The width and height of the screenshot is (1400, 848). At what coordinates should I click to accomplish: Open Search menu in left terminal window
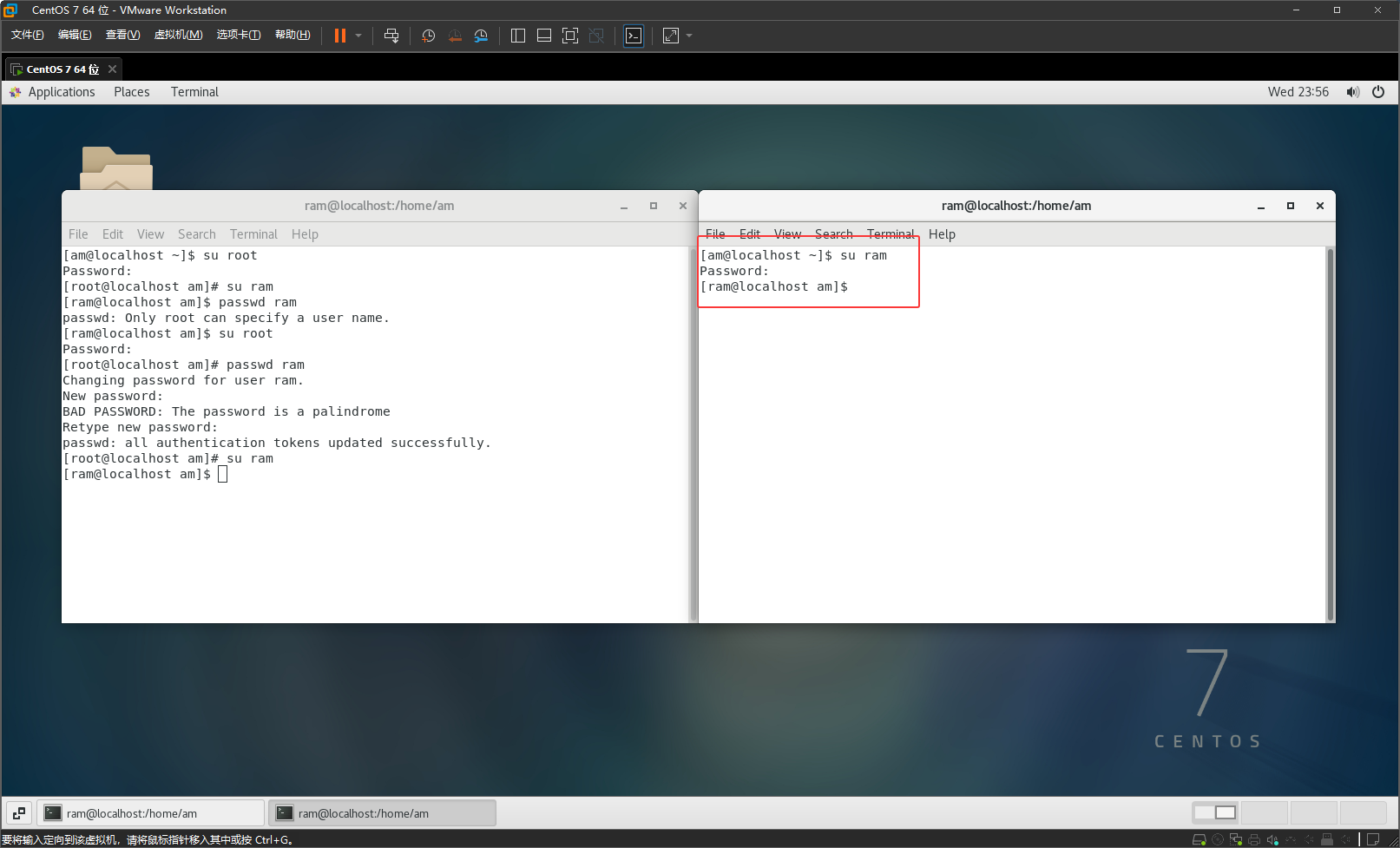(x=197, y=234)
